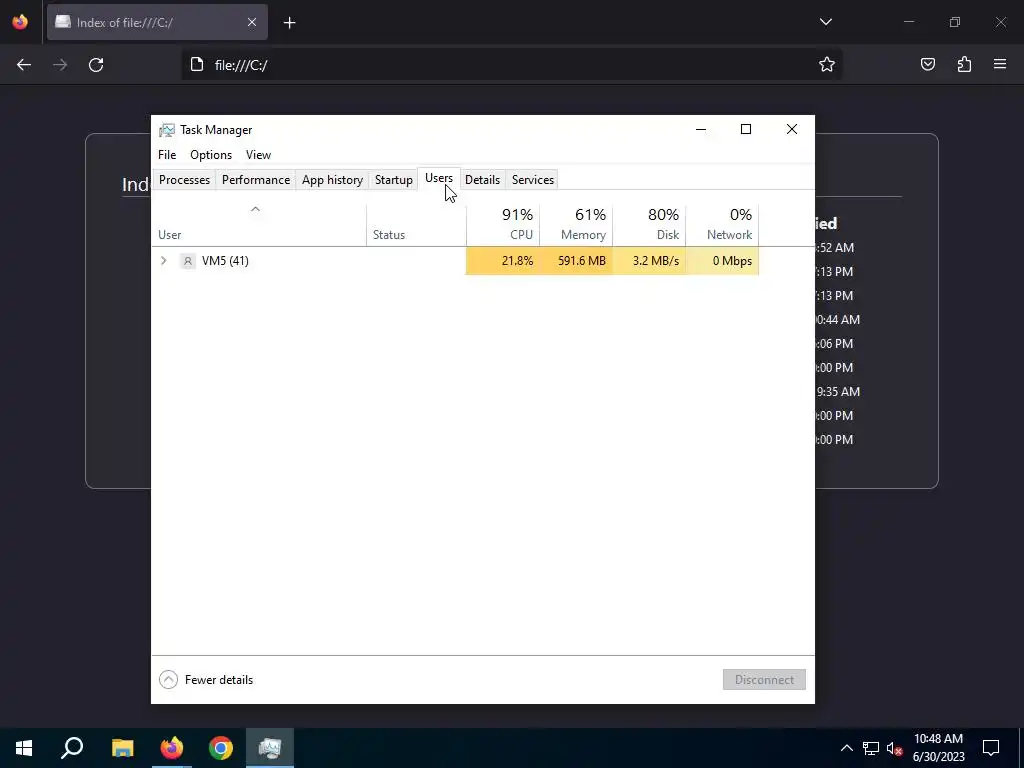The height and width of the screenshot is (768, 1024).
Task: Open the Options menu
Action: 211,155
